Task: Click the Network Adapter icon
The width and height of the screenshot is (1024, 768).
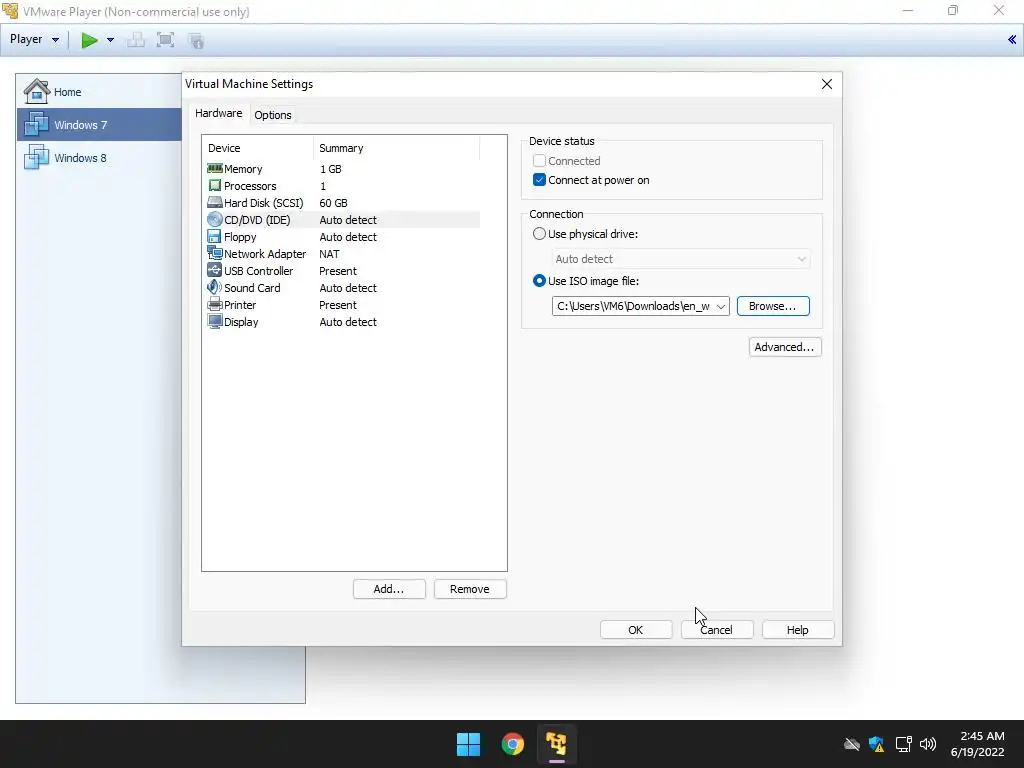Action: coord(214,253)
